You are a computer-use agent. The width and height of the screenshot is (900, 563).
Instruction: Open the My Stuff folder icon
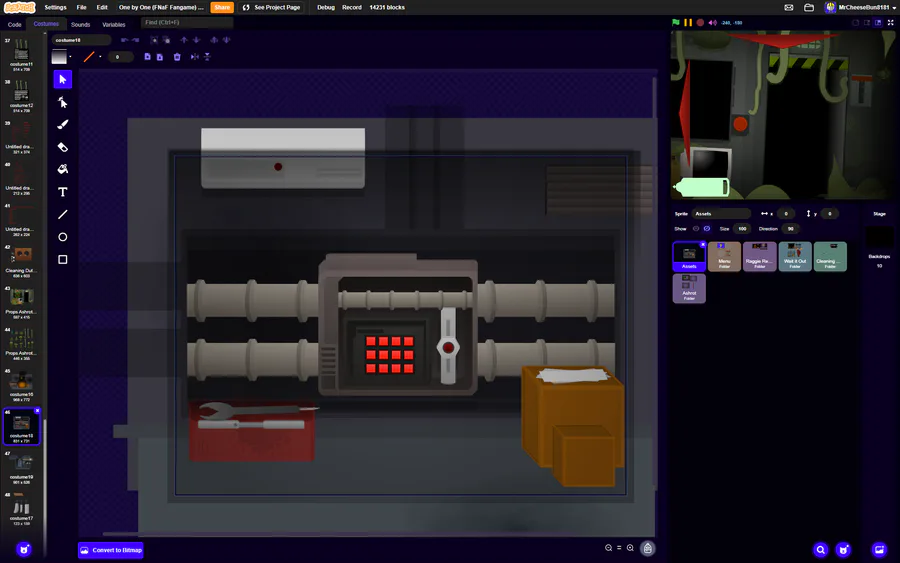pos(809,7)
